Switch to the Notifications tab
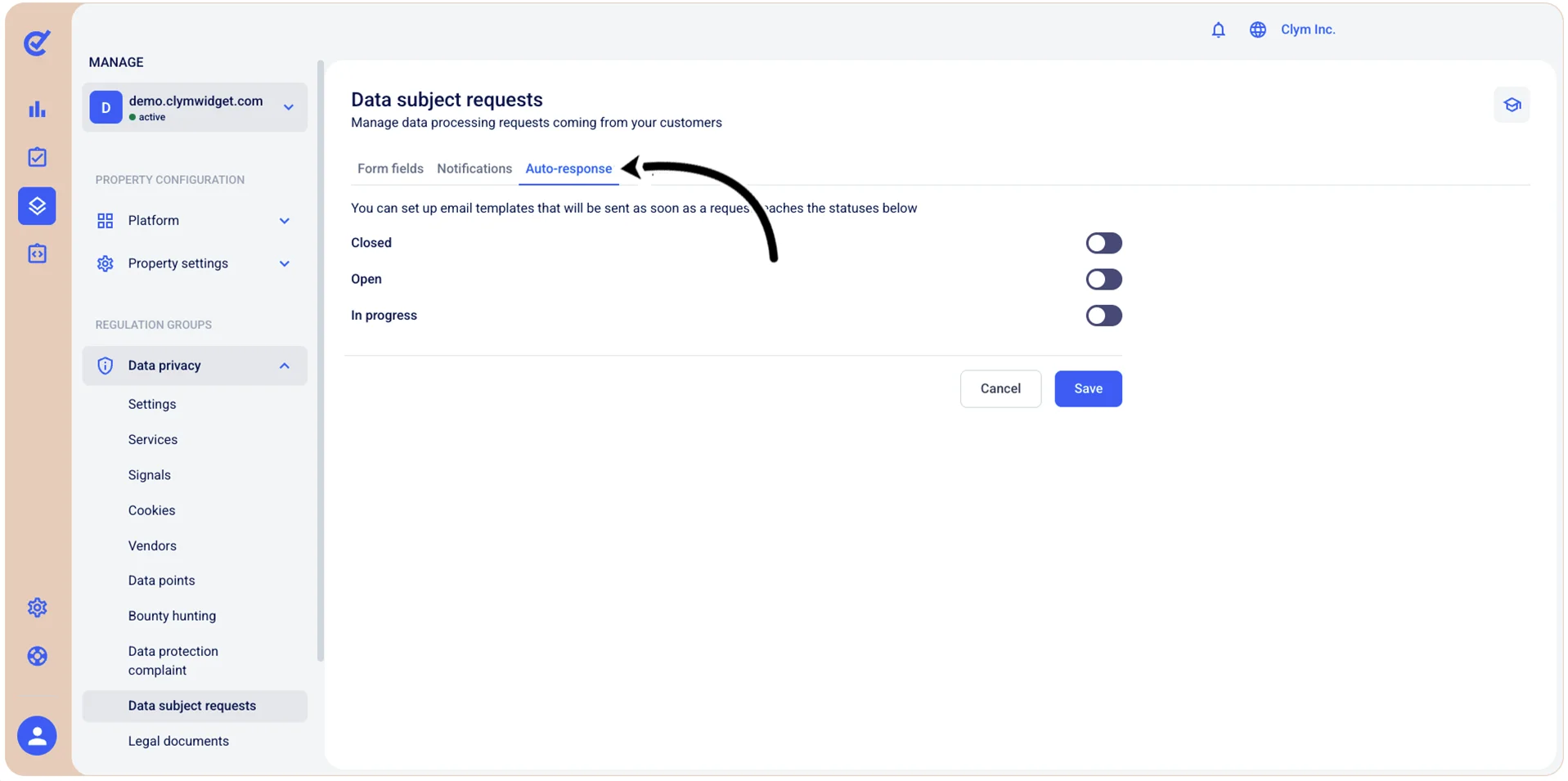Screen dimensions: 1568x781 [474, 168]
